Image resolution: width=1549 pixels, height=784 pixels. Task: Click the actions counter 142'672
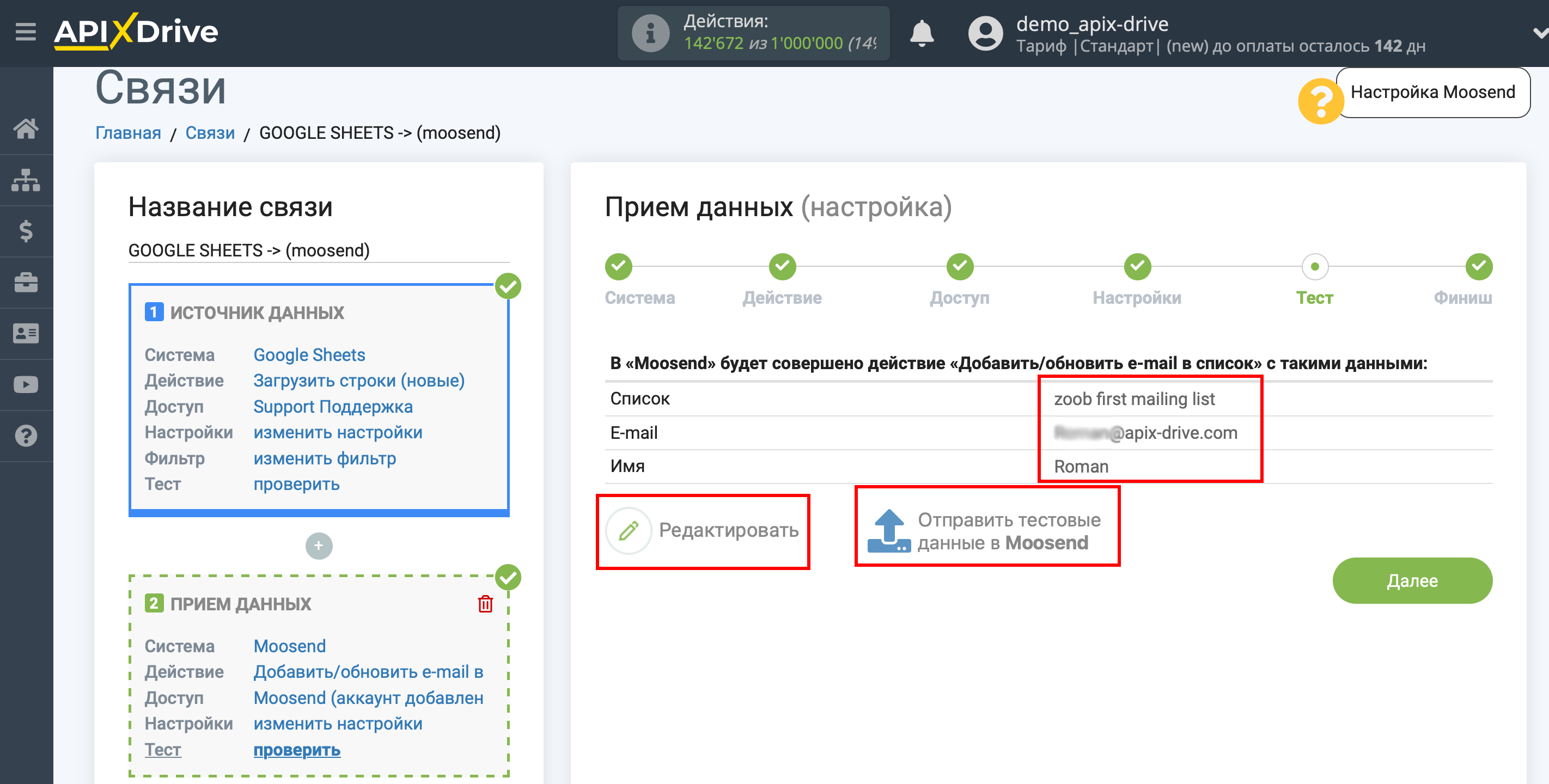[x=713, y=44]
